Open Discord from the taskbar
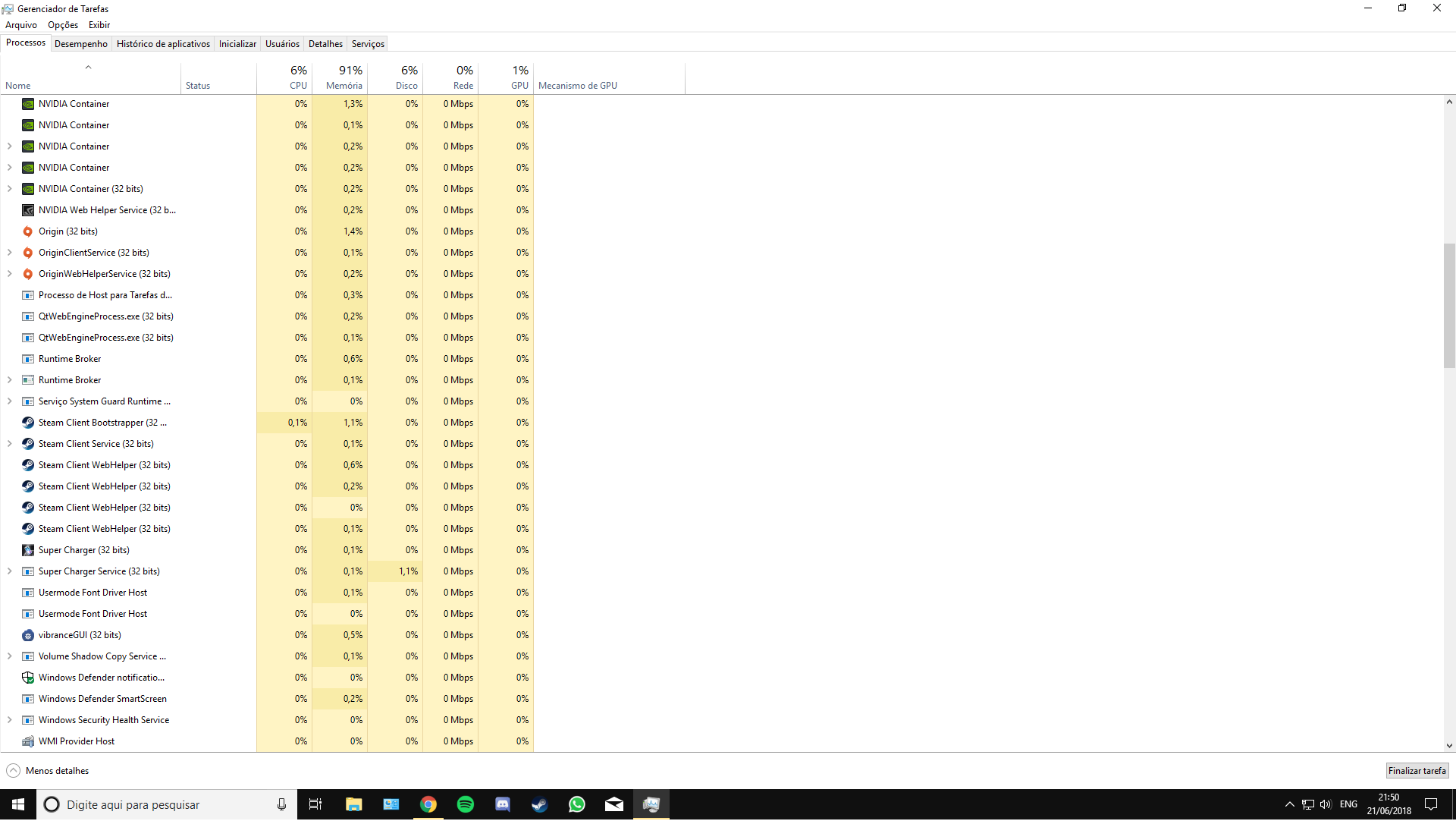The image size is (1456, 821). [503, 804]
